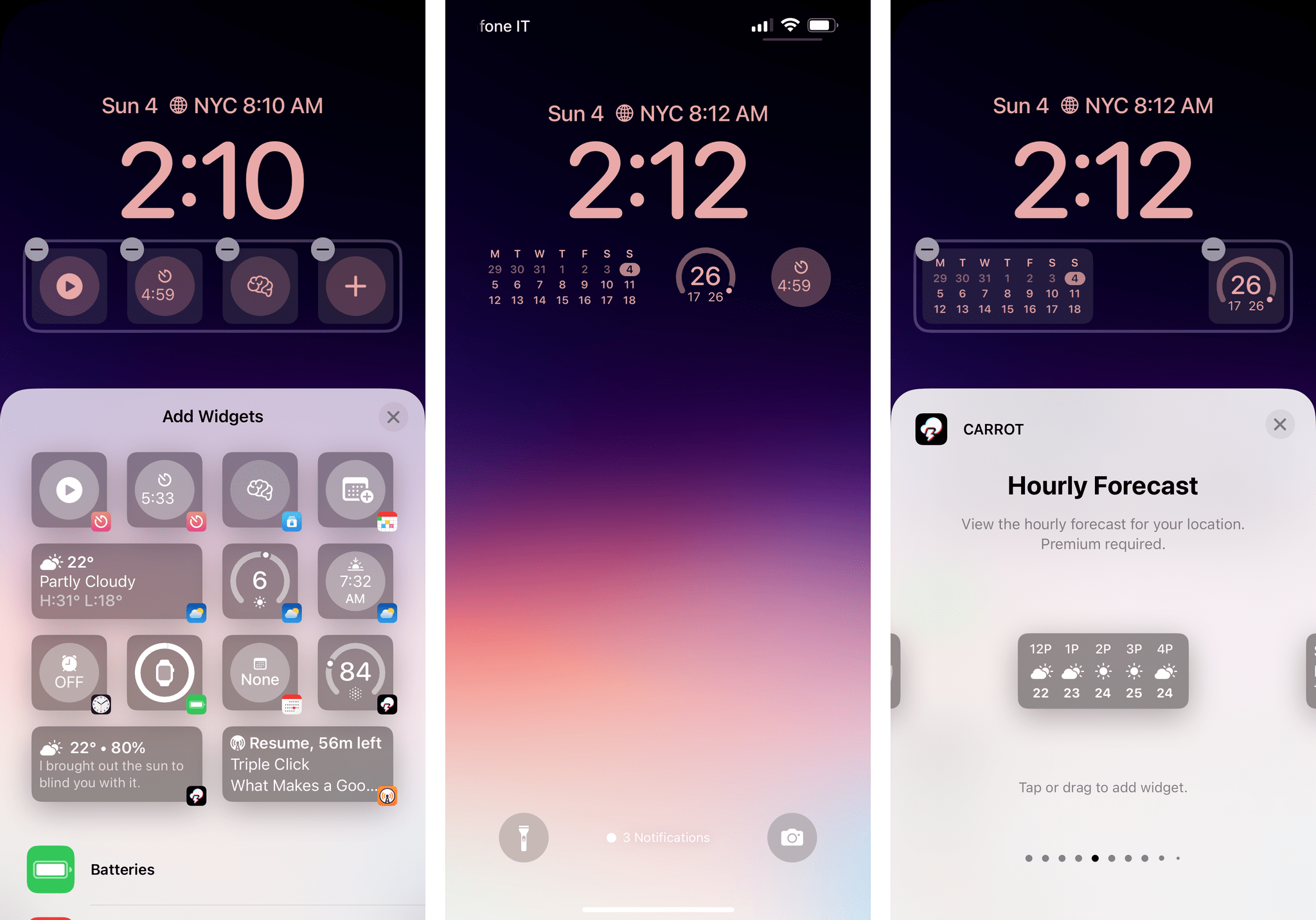This screenshot has height=920, width=1316.
Task: Tap the 3 Notifications indicator on lockscreen
Action: 659,836
